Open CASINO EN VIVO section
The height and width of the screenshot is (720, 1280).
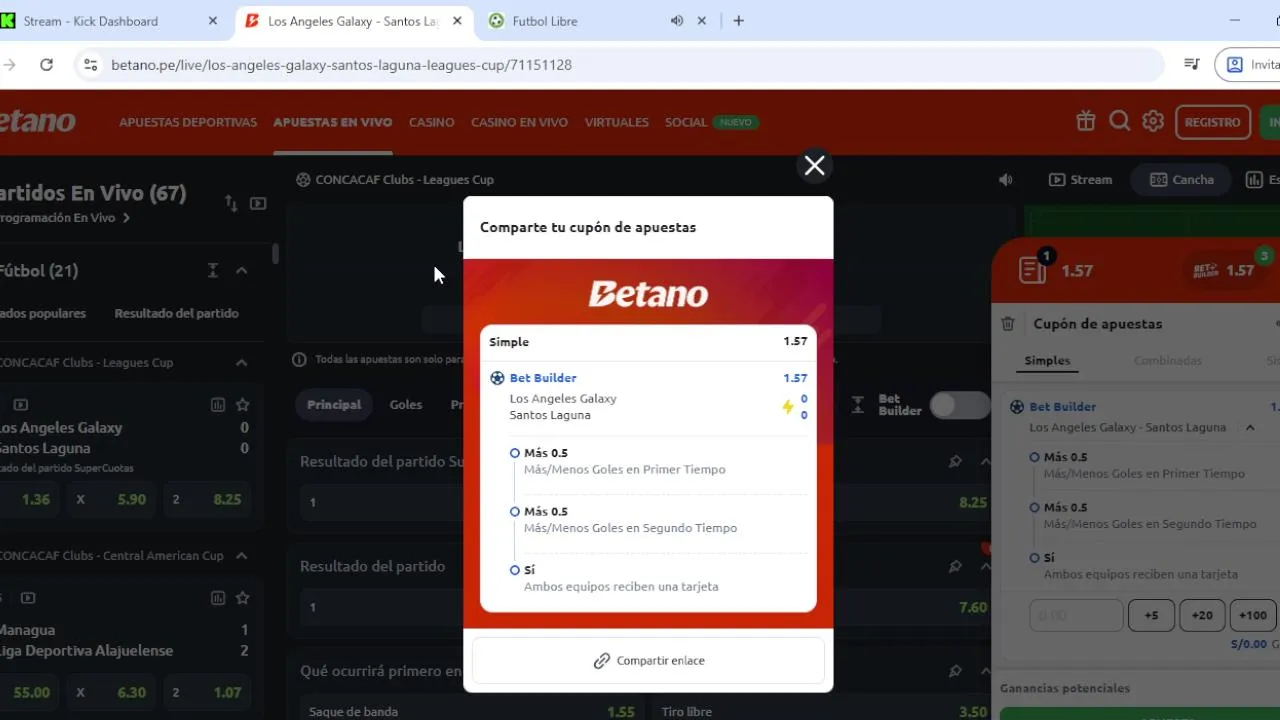519,122
